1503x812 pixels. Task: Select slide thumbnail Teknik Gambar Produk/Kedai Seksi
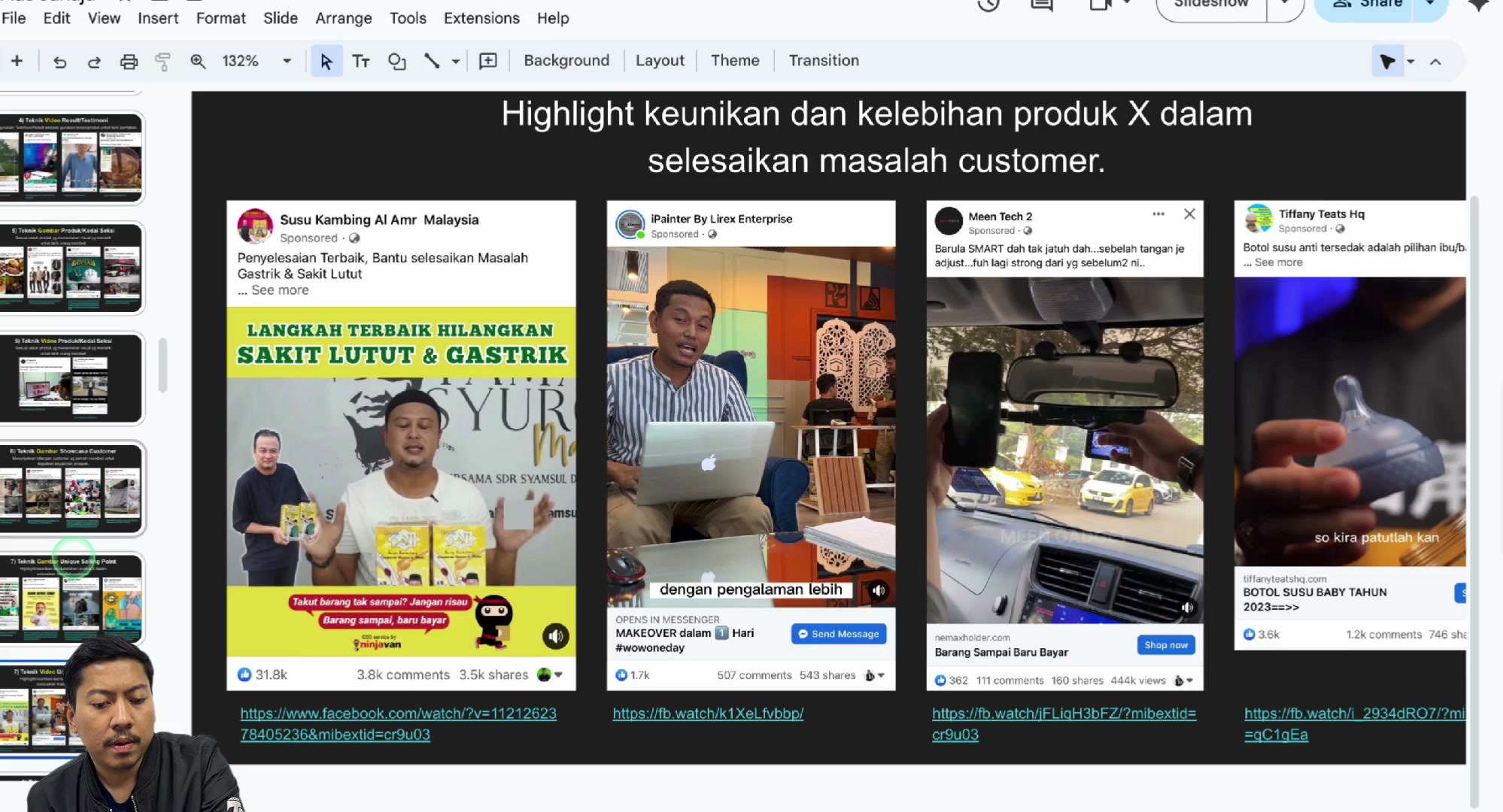[71, 268]
